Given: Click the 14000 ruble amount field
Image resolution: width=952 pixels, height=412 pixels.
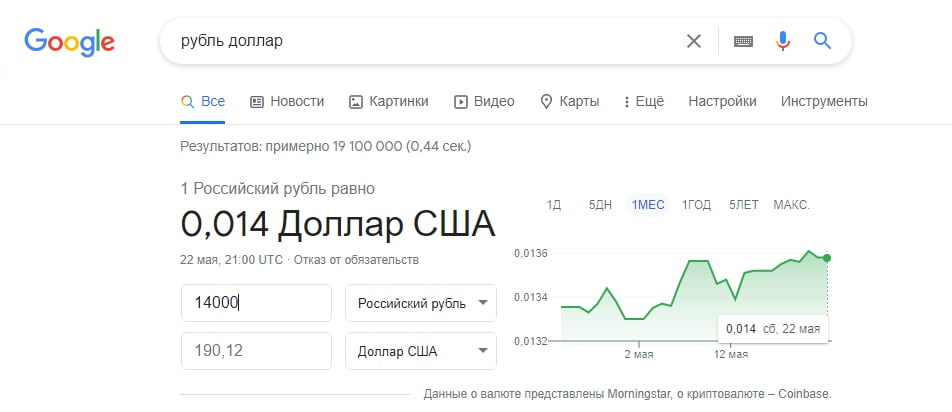Looking at the screenshot, I should [x=256, y=303].
